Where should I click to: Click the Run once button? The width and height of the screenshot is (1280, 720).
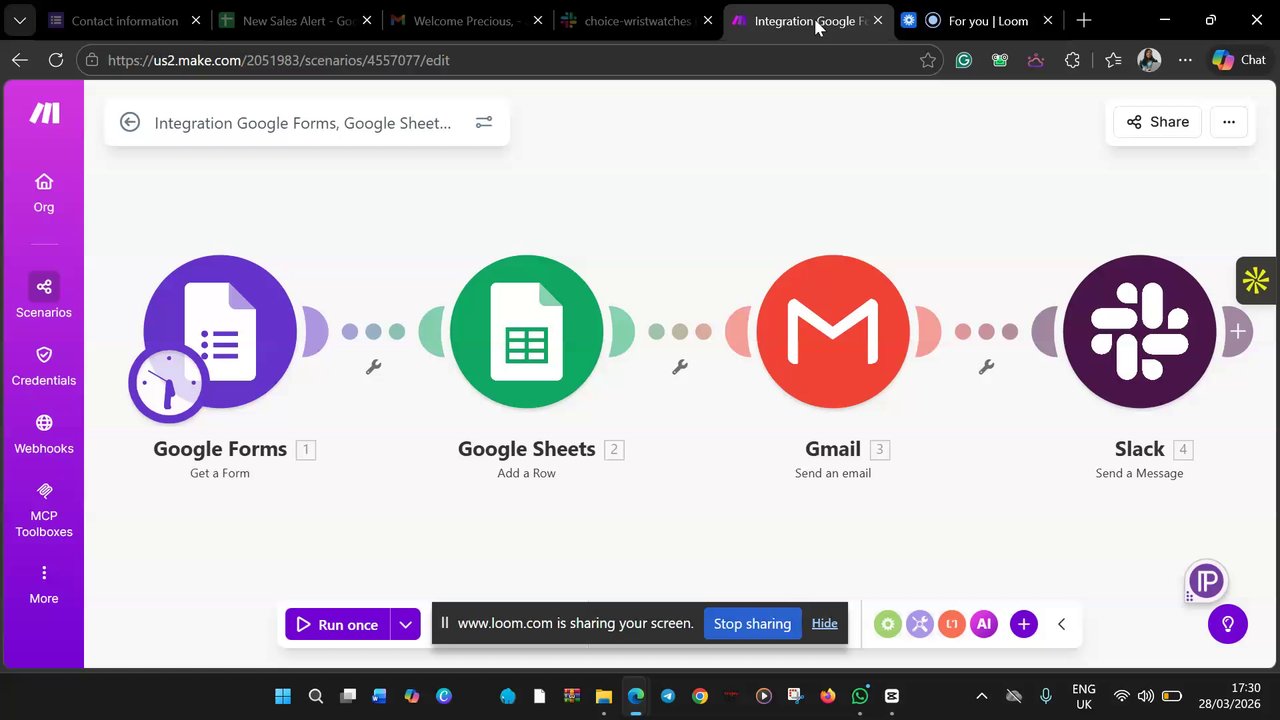pos(338,624)
